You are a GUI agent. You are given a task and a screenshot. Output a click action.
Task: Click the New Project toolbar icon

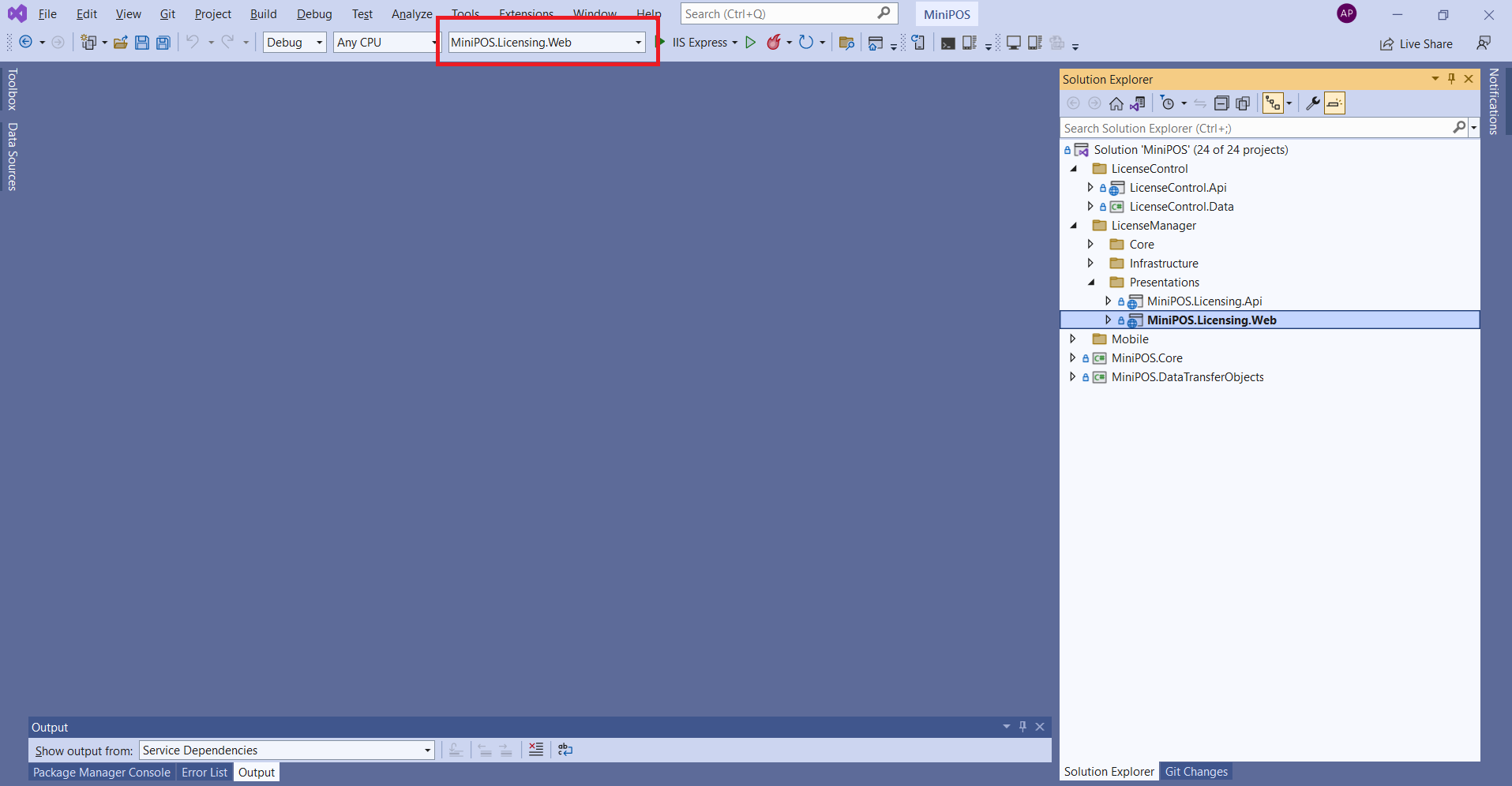coord(88,42)
